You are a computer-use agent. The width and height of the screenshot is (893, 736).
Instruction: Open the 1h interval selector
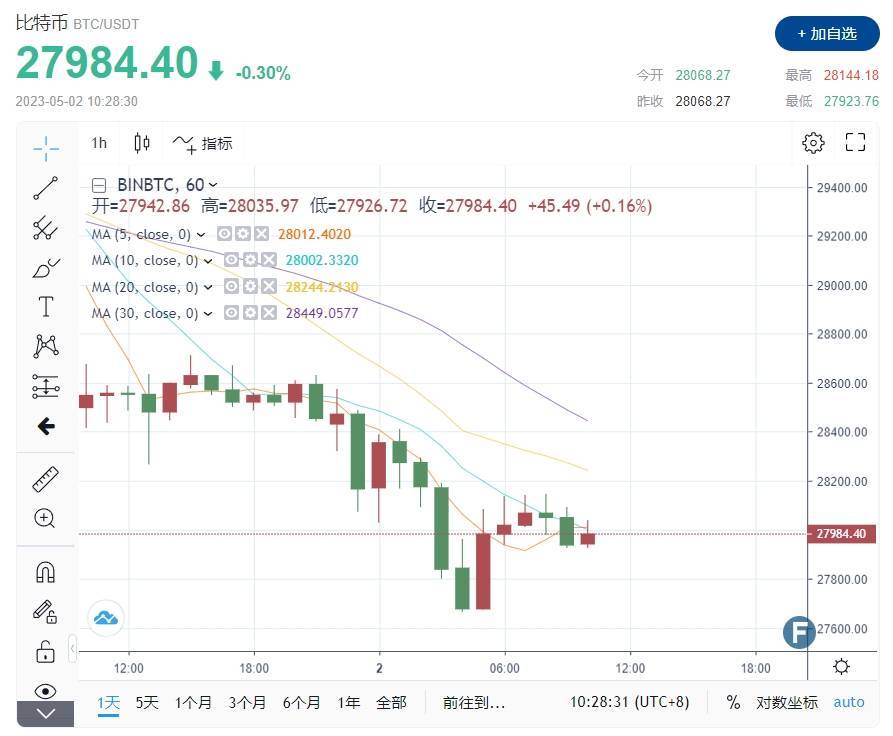(99, 143)
